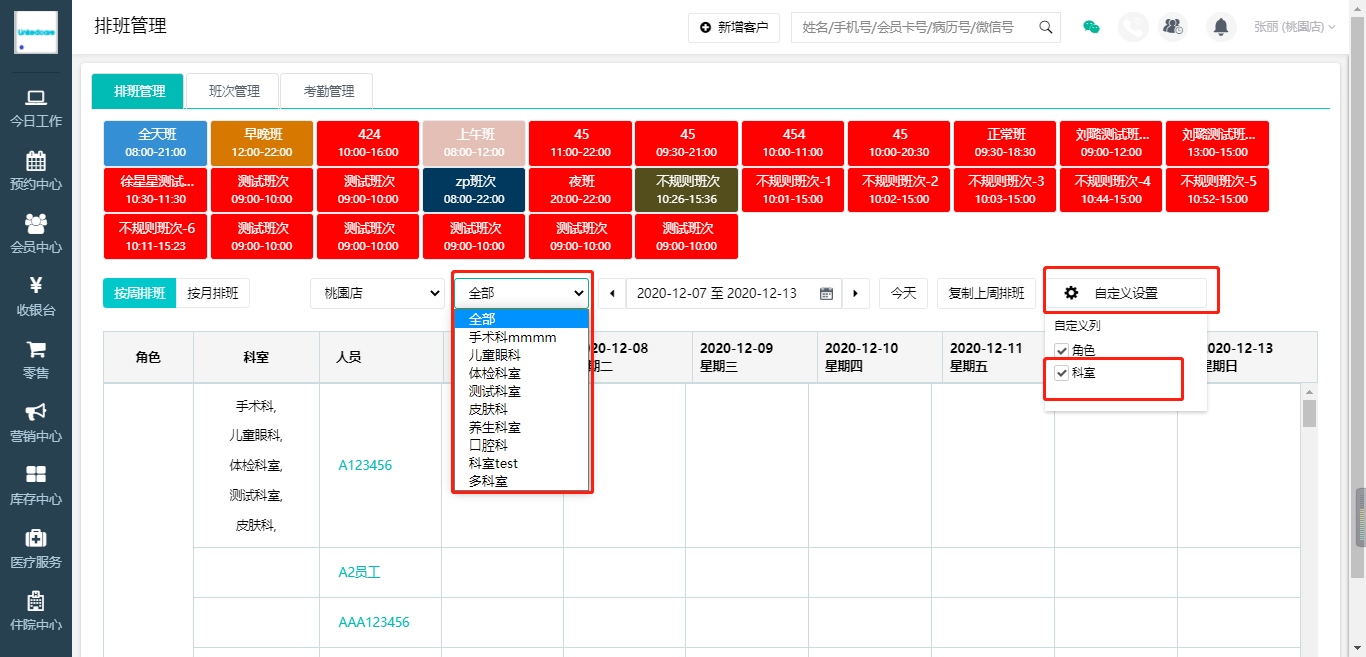
Task: Click the 复制上周排班 button
Action: [986, 293]
